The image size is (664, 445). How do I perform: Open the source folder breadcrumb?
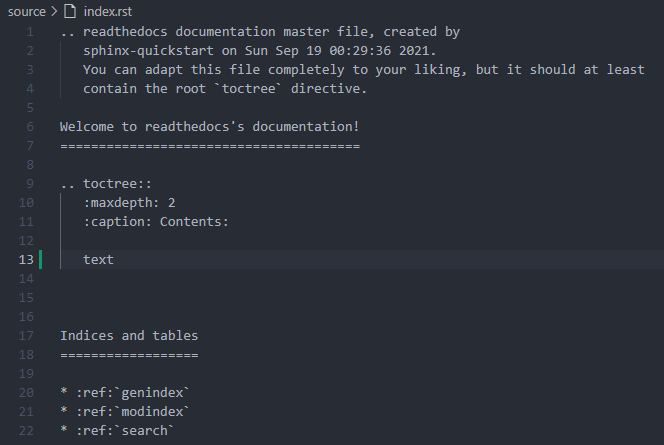point(26,11)
